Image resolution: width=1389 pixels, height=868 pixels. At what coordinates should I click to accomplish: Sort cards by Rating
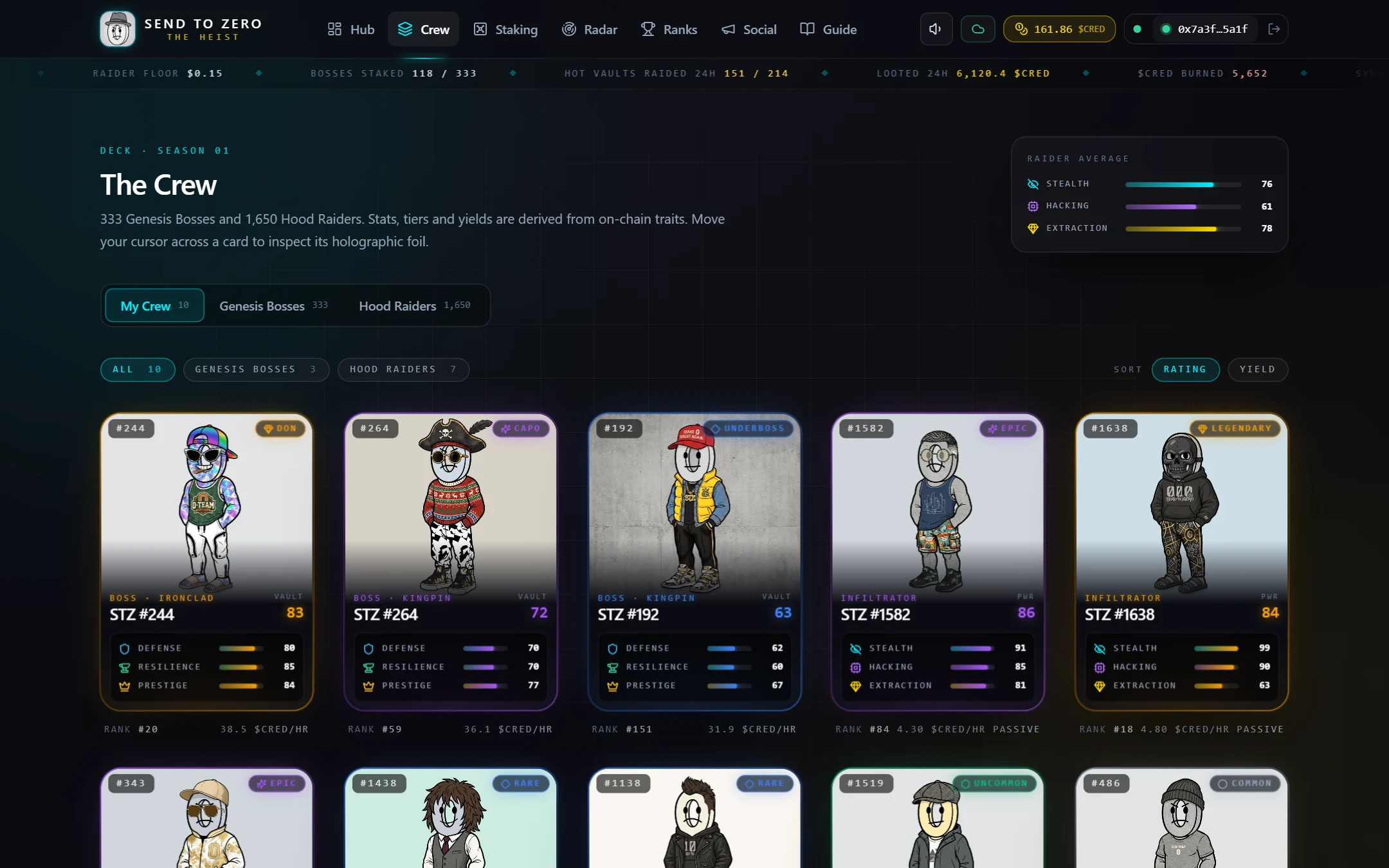tap(1185, 369)
